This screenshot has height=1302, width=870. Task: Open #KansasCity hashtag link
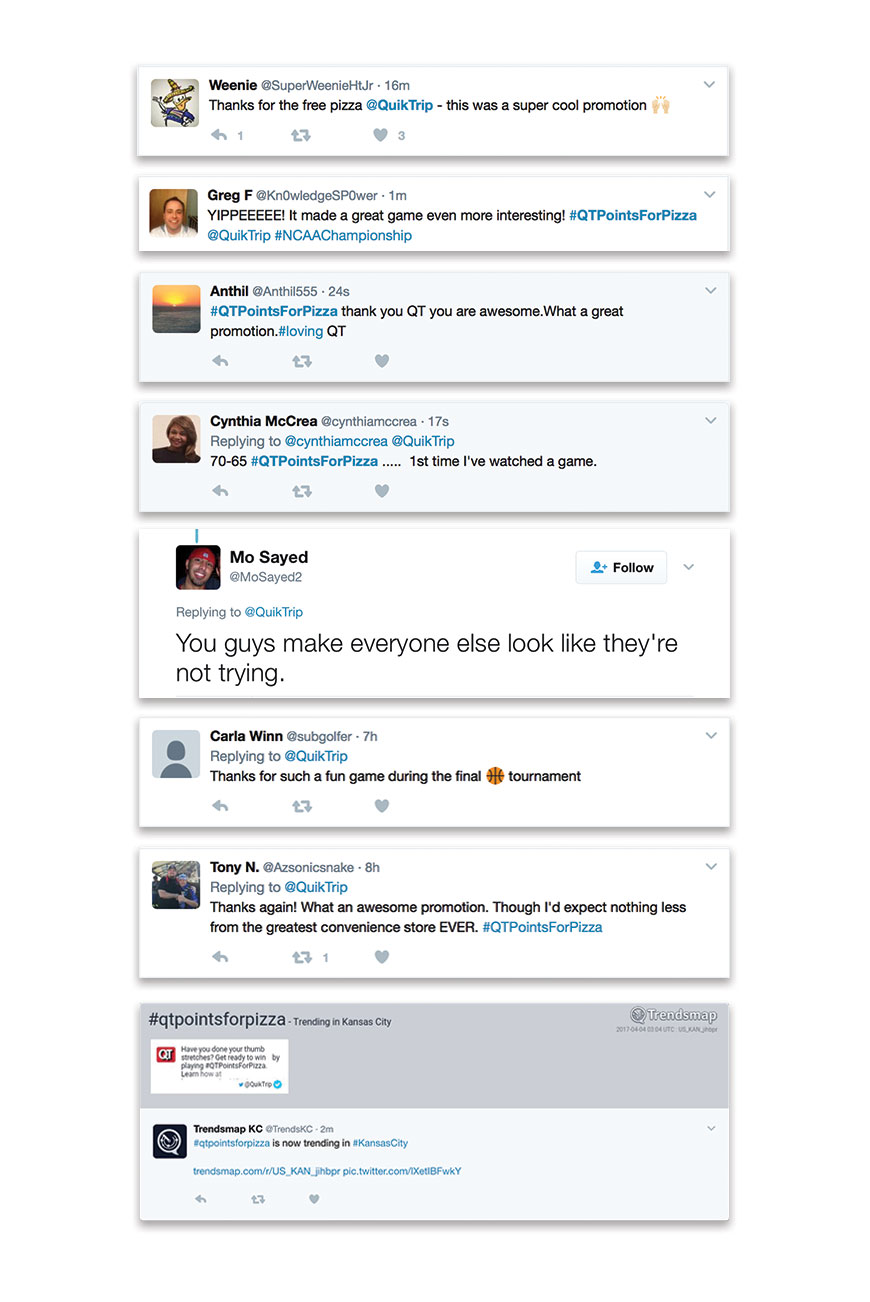(x=380, y=1143)
